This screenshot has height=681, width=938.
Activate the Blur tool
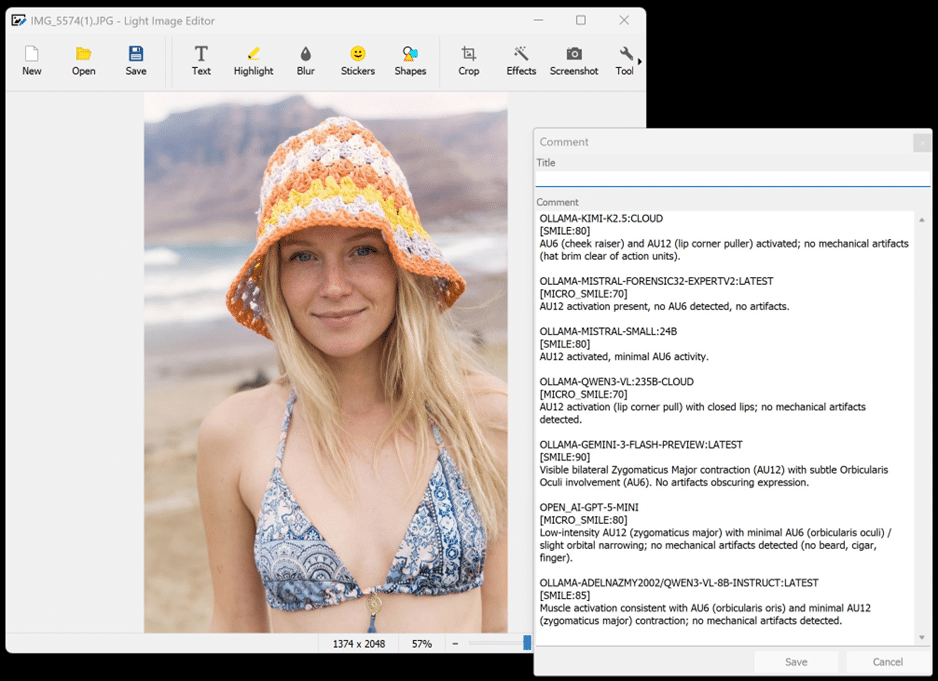click(x=305, y=60)
